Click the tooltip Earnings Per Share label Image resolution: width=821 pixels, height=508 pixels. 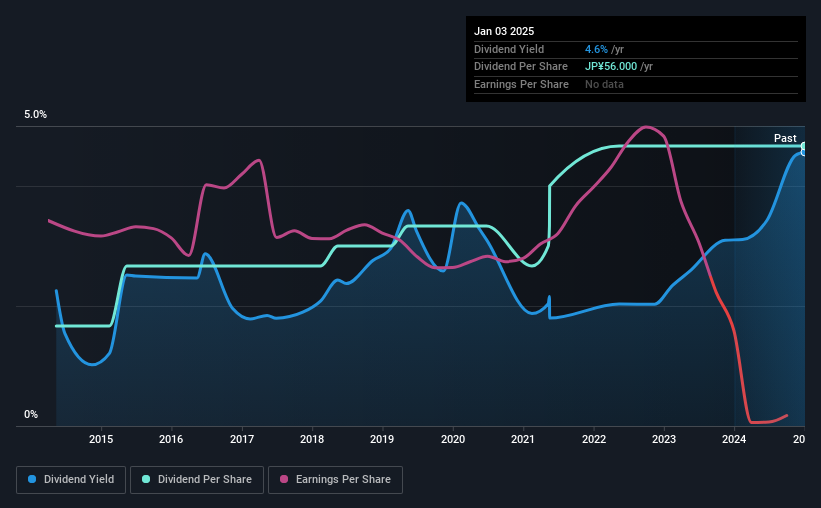(521, 84)
